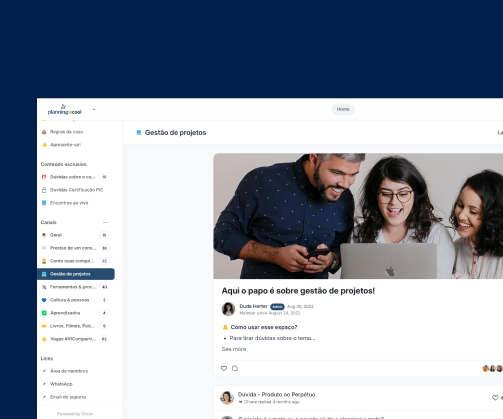503x419 pixels.
Task: Click 'Chiara replied 4 months ago' text
Action: click(x=272, y=402)
